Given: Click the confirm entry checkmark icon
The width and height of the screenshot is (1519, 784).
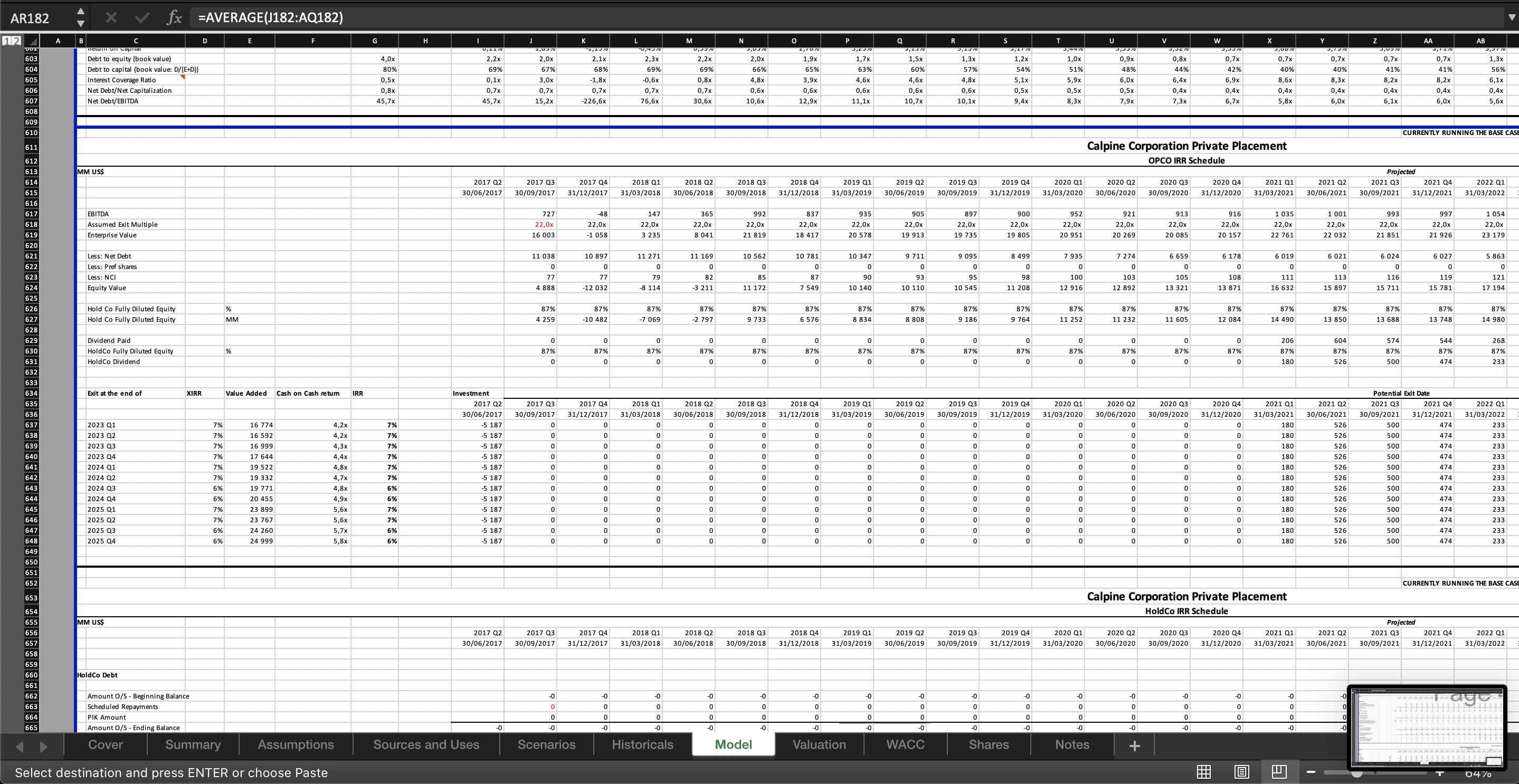Looking at the screenshot, I should 142,18.
